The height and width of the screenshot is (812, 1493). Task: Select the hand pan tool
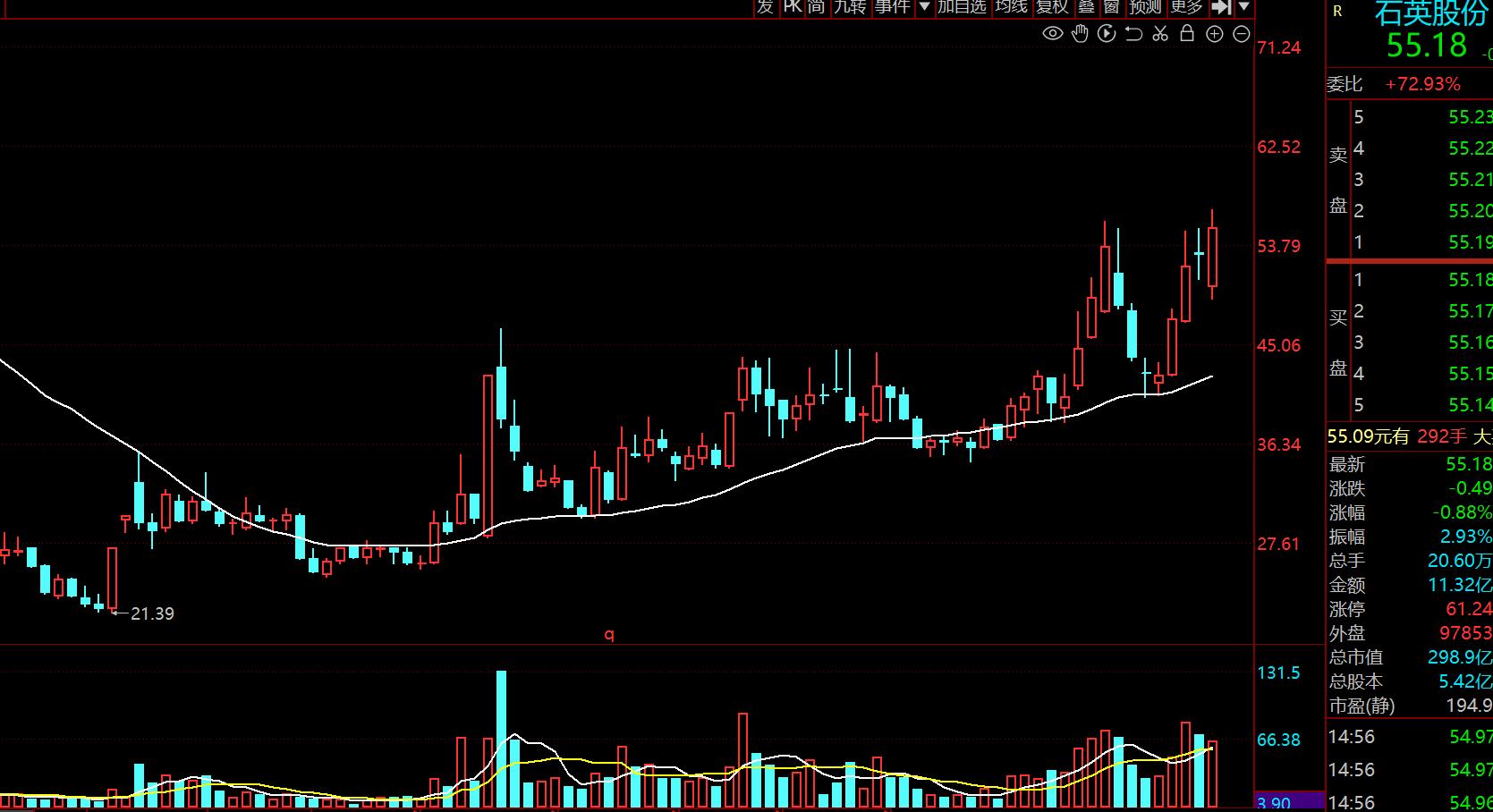(1080, 34)
